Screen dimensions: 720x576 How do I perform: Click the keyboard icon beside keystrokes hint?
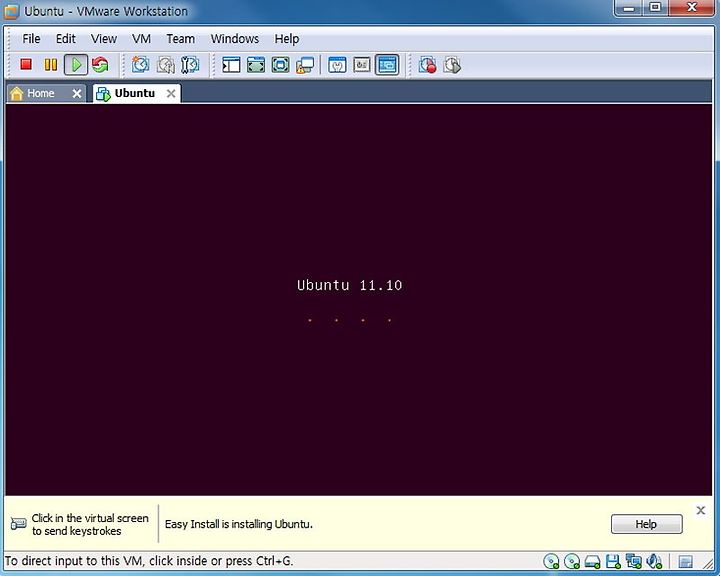[18, 524]
